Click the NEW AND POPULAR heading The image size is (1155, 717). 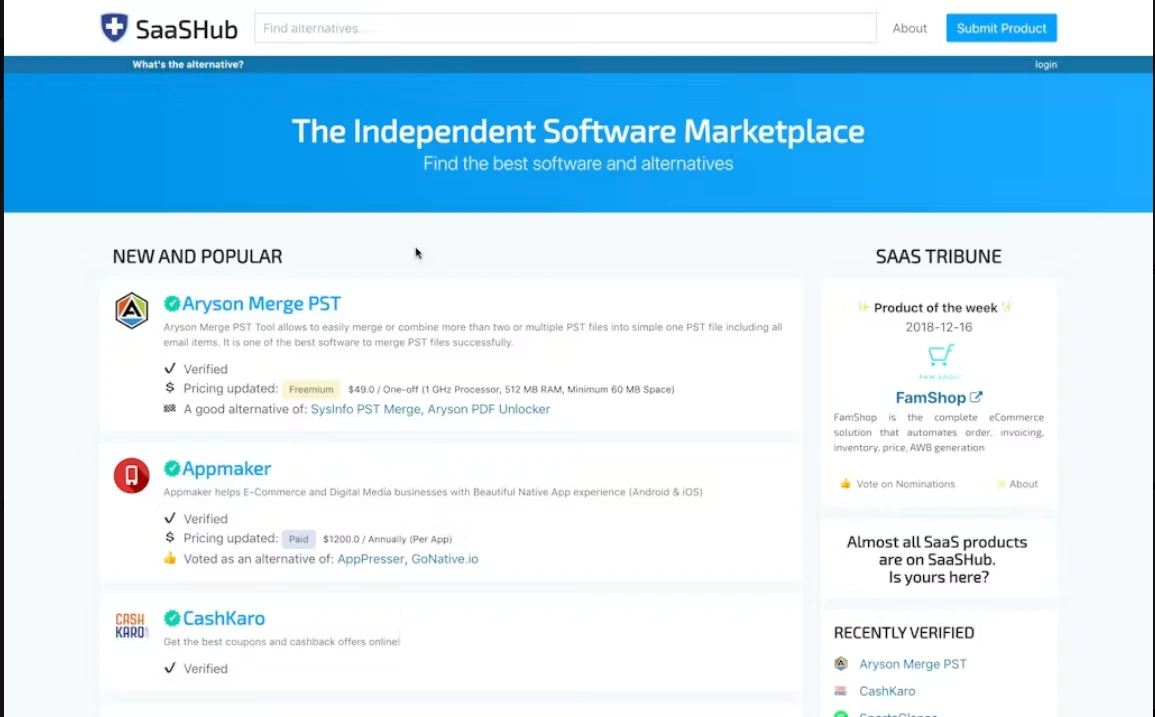click(197, 256)
